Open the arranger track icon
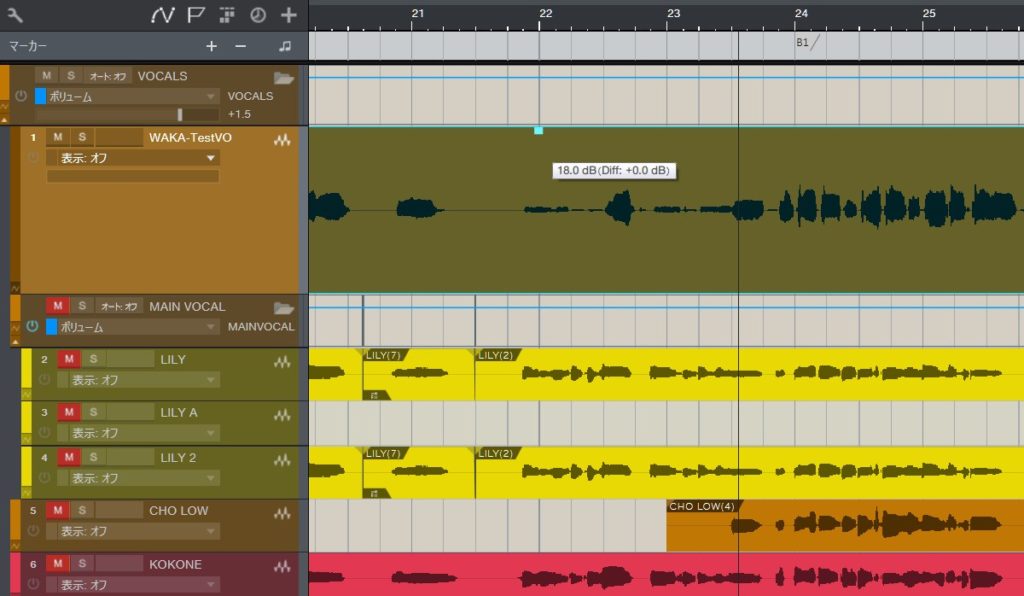The height and width of the screenshot is (596, 1024). tap(227, 14)
